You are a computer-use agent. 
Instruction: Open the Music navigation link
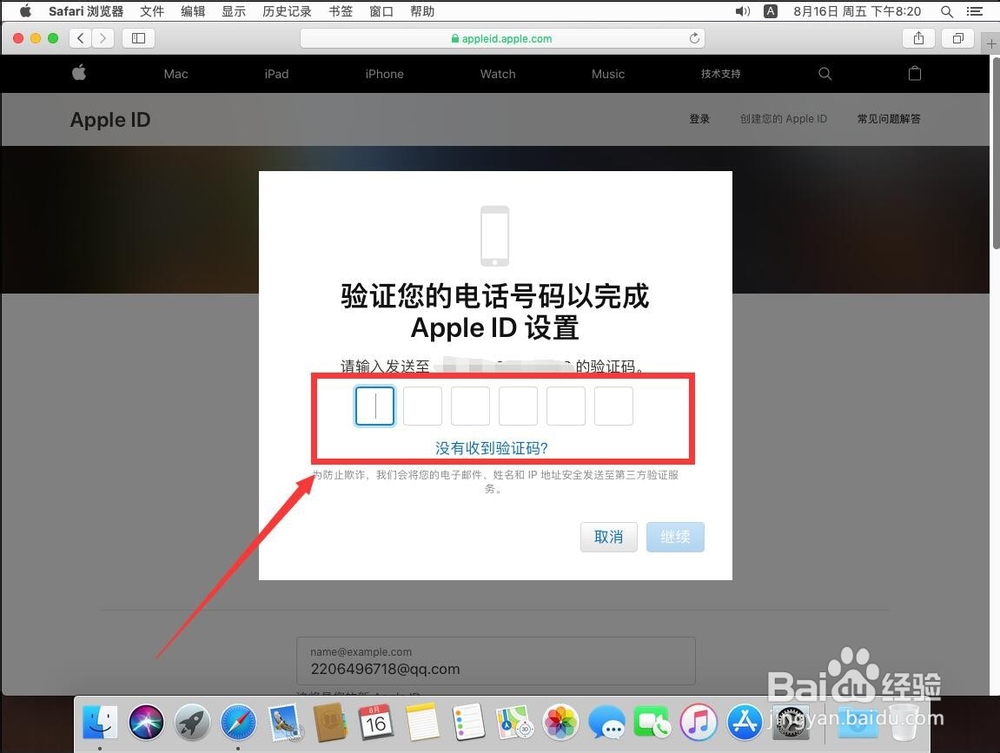tap(608, 74)
